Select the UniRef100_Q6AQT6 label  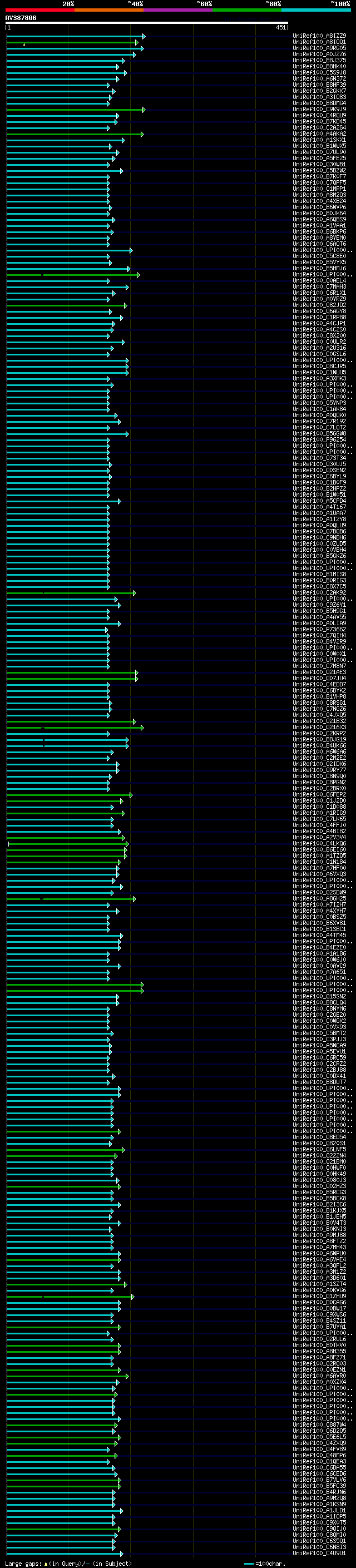click(x=319, y=244)
